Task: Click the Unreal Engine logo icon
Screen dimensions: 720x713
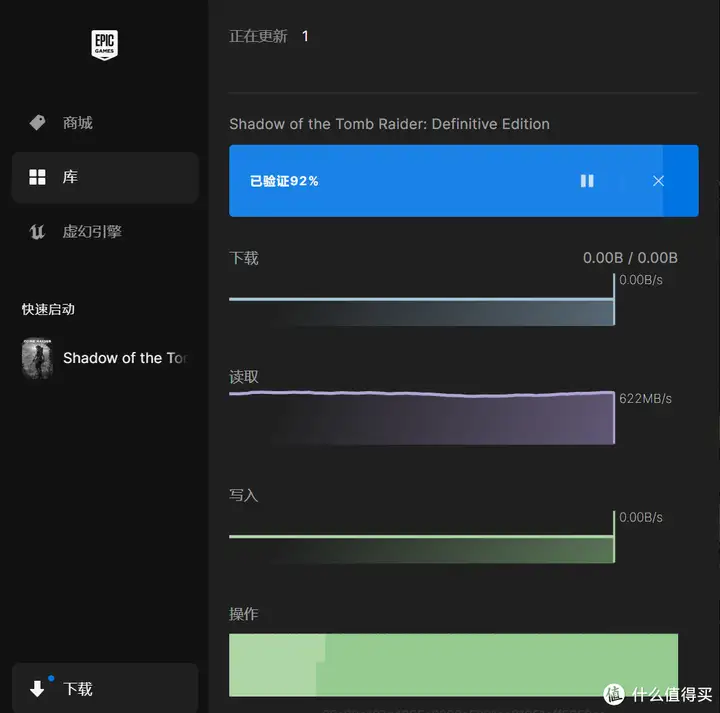Action: pos(37,231)
